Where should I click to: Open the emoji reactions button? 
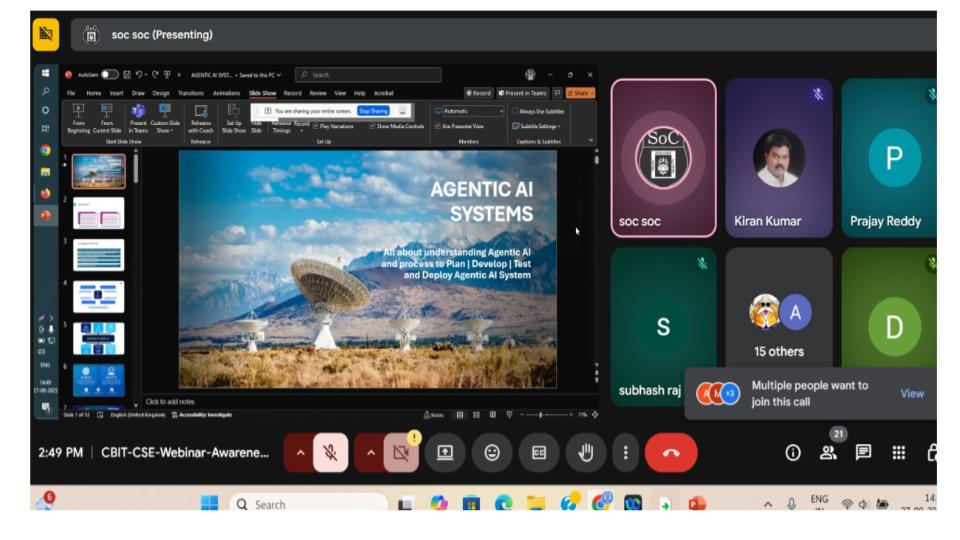point(492,453)
